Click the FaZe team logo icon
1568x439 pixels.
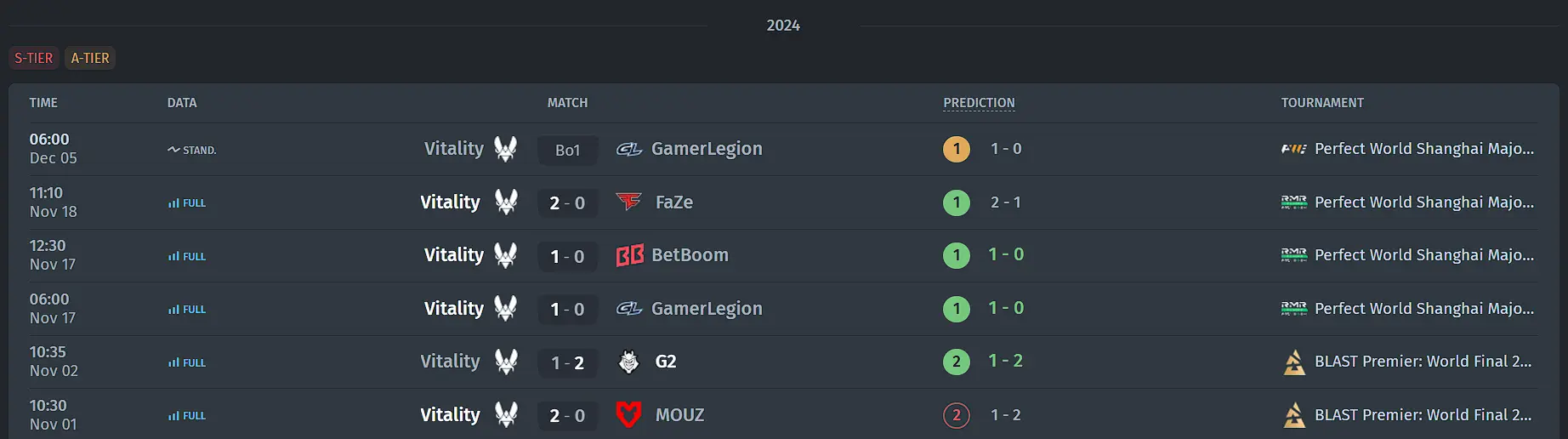[628, 202]
